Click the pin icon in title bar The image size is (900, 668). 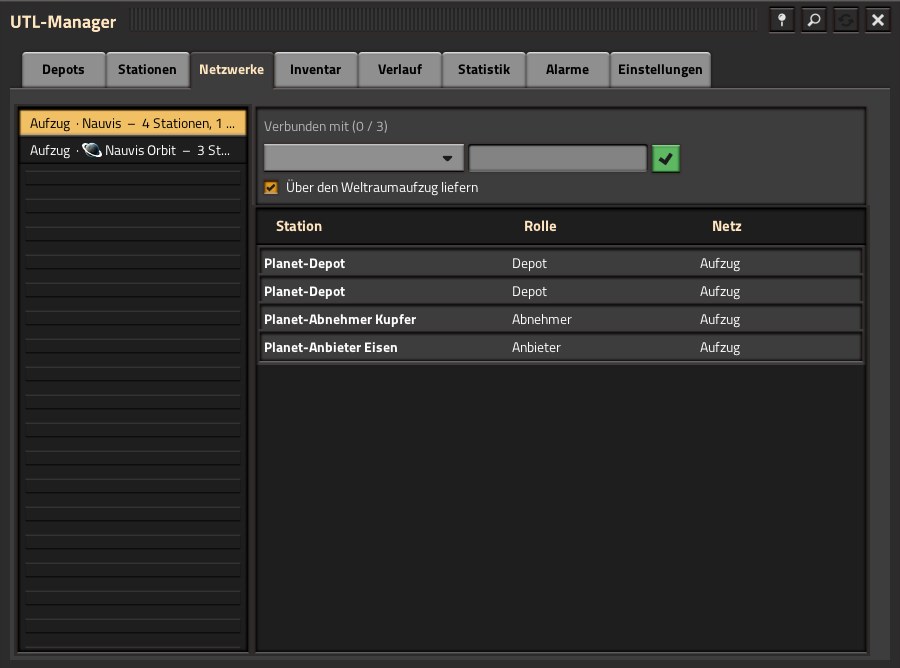[x=782, y=20]
